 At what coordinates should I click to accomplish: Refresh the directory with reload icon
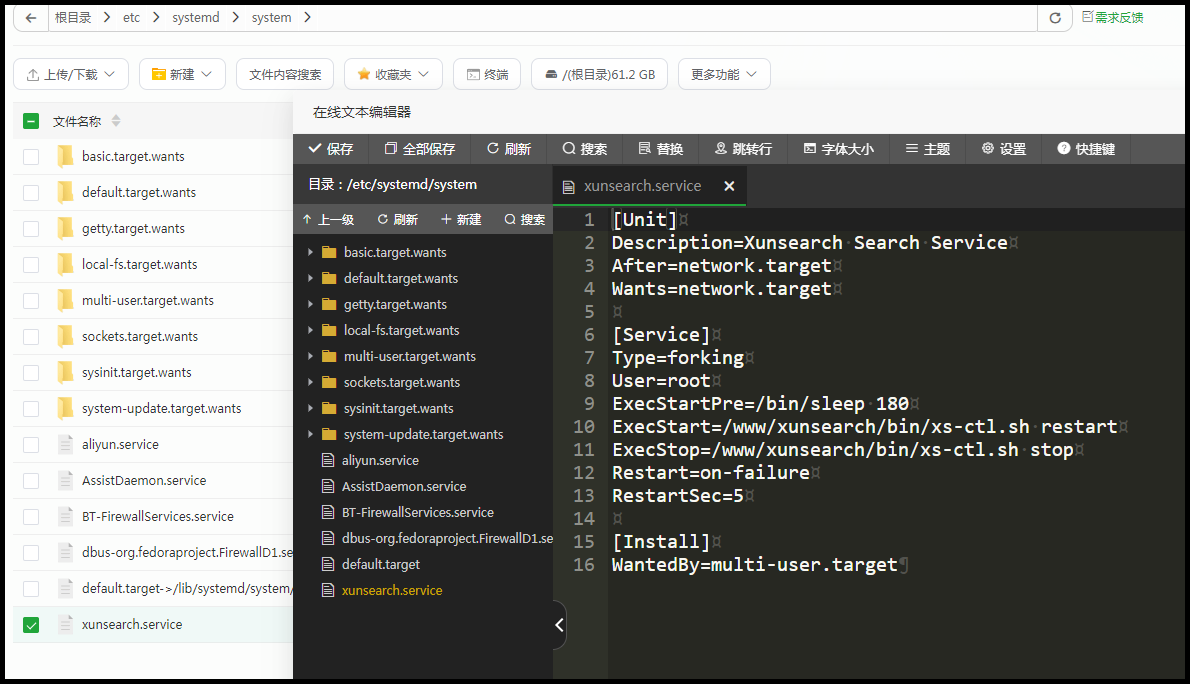(x=1055, y=17)
